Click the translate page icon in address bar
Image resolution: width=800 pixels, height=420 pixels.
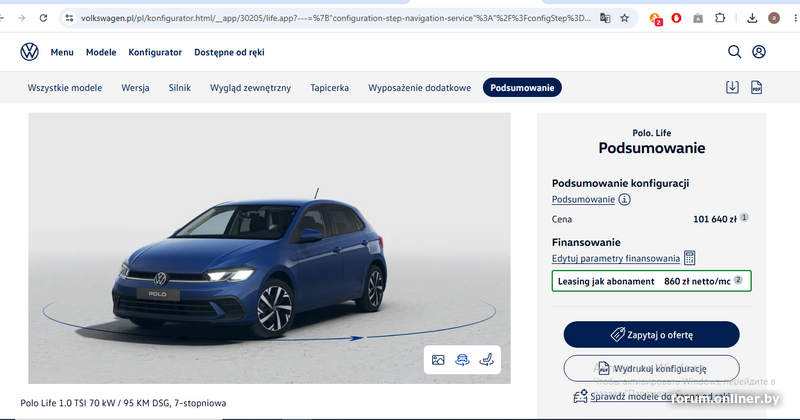tap(605, 18)
